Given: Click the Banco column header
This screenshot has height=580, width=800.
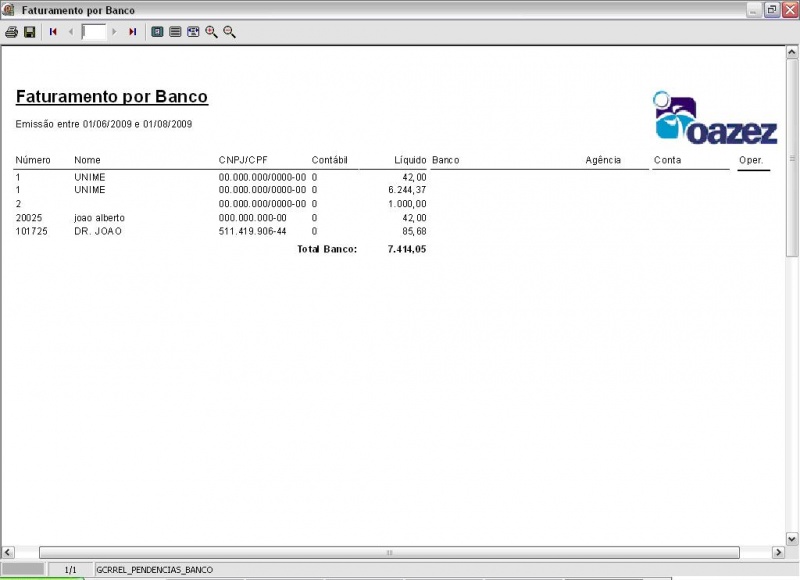Looking at the screenshot, I should (x=445, y=160).
